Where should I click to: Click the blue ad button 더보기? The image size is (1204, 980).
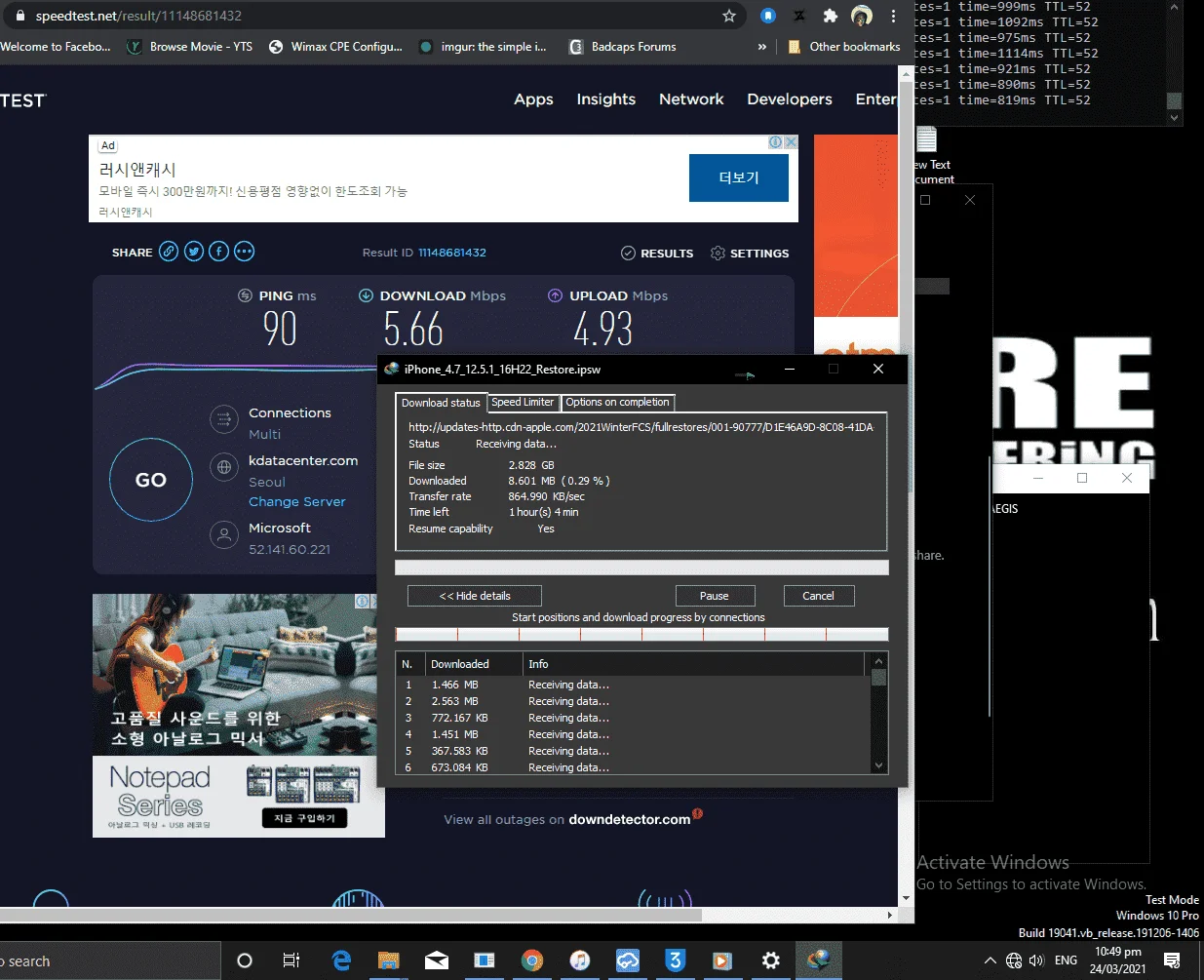[739, 177]
